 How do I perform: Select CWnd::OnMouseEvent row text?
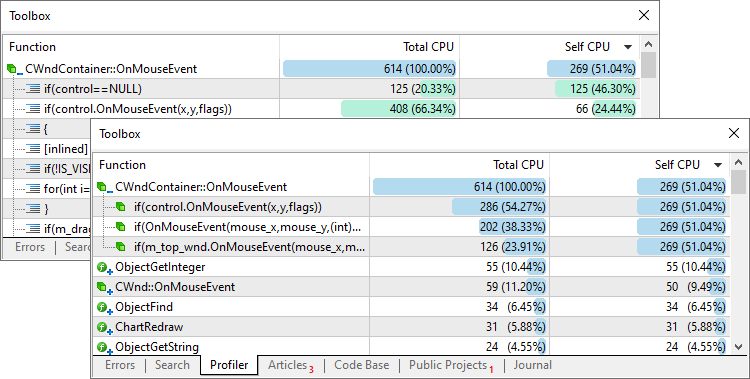(175, 287)
